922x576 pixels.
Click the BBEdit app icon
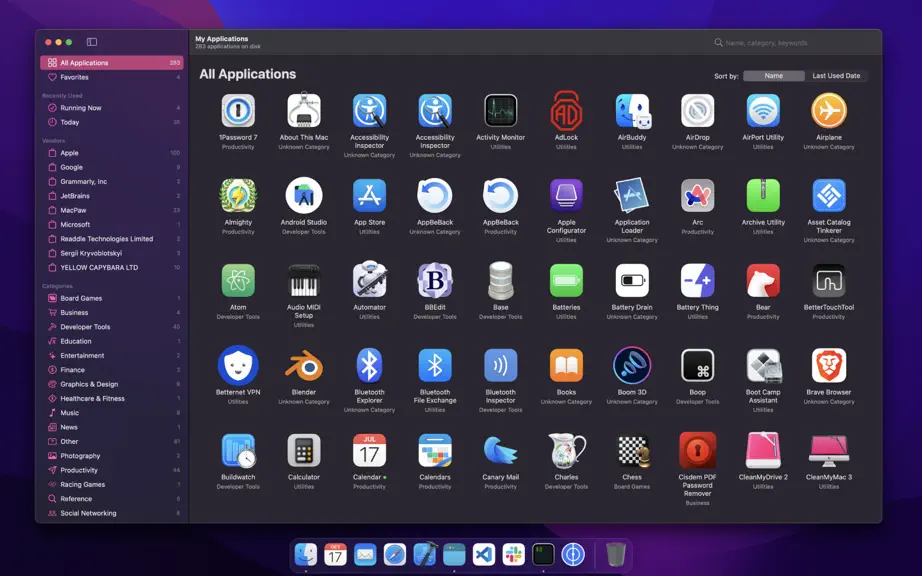[x=435, y=280]
